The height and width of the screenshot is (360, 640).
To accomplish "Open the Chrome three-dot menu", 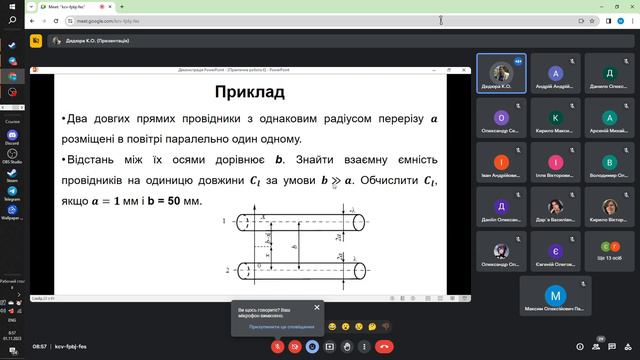I will [633, 21].
